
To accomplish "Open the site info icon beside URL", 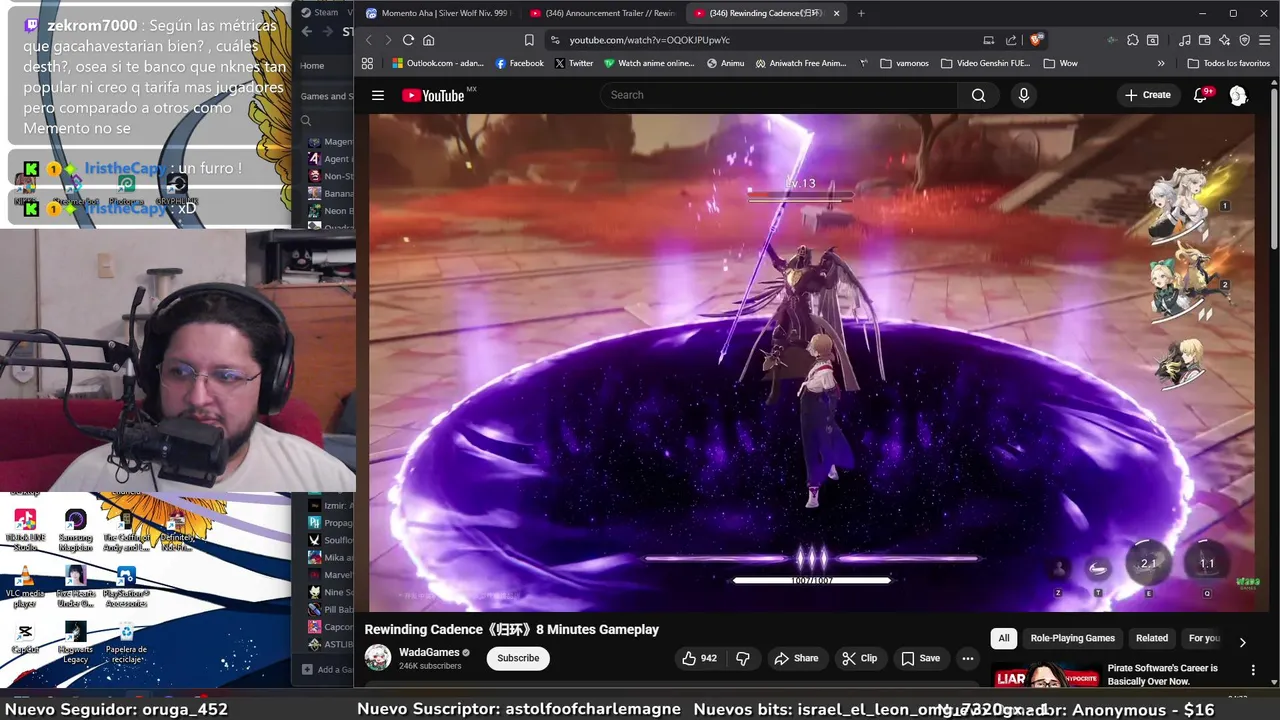I will [x=555, y=40].
